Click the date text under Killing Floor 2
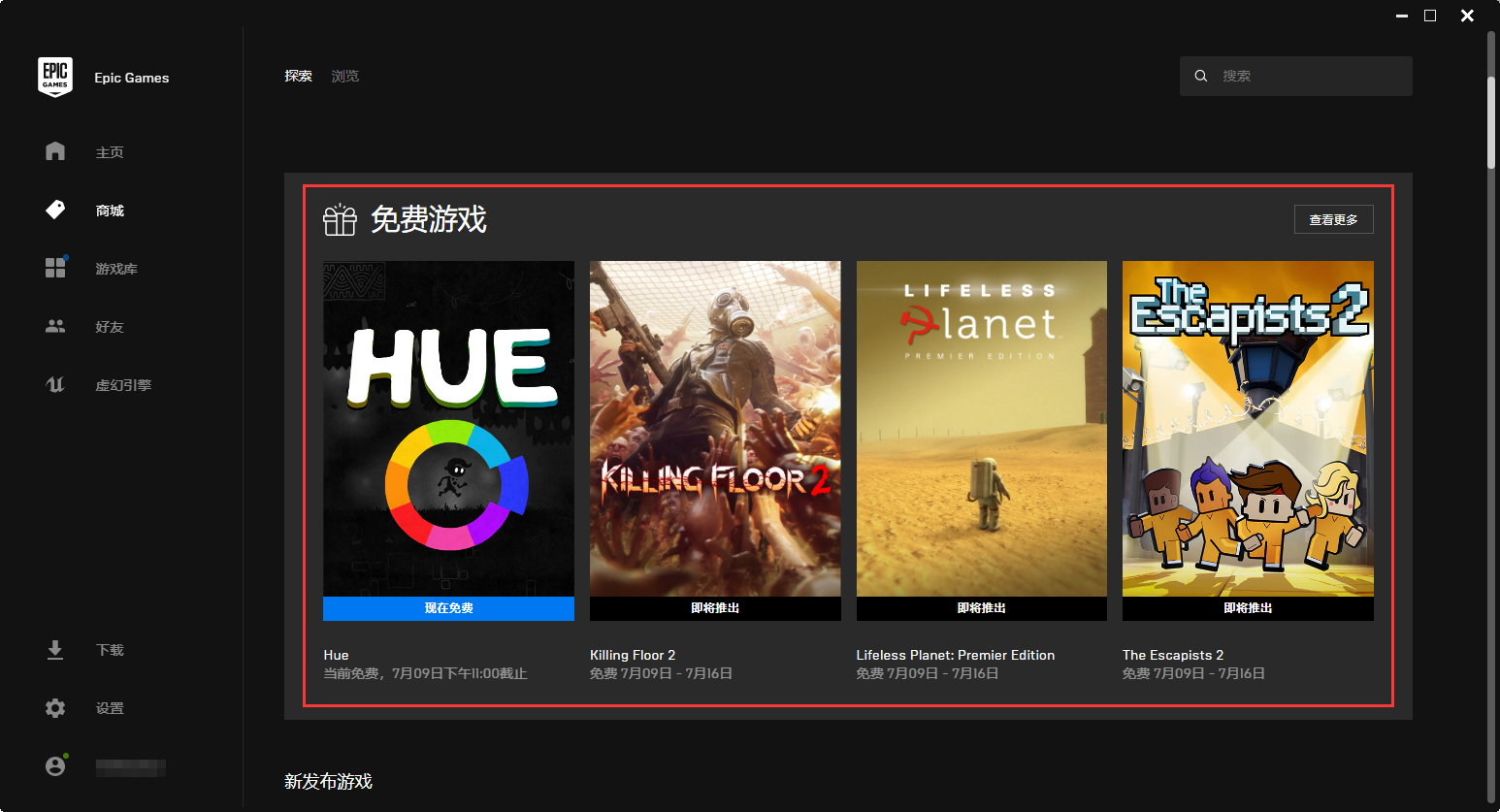This screenshot has width=1500, height=812. coord(661,673)
